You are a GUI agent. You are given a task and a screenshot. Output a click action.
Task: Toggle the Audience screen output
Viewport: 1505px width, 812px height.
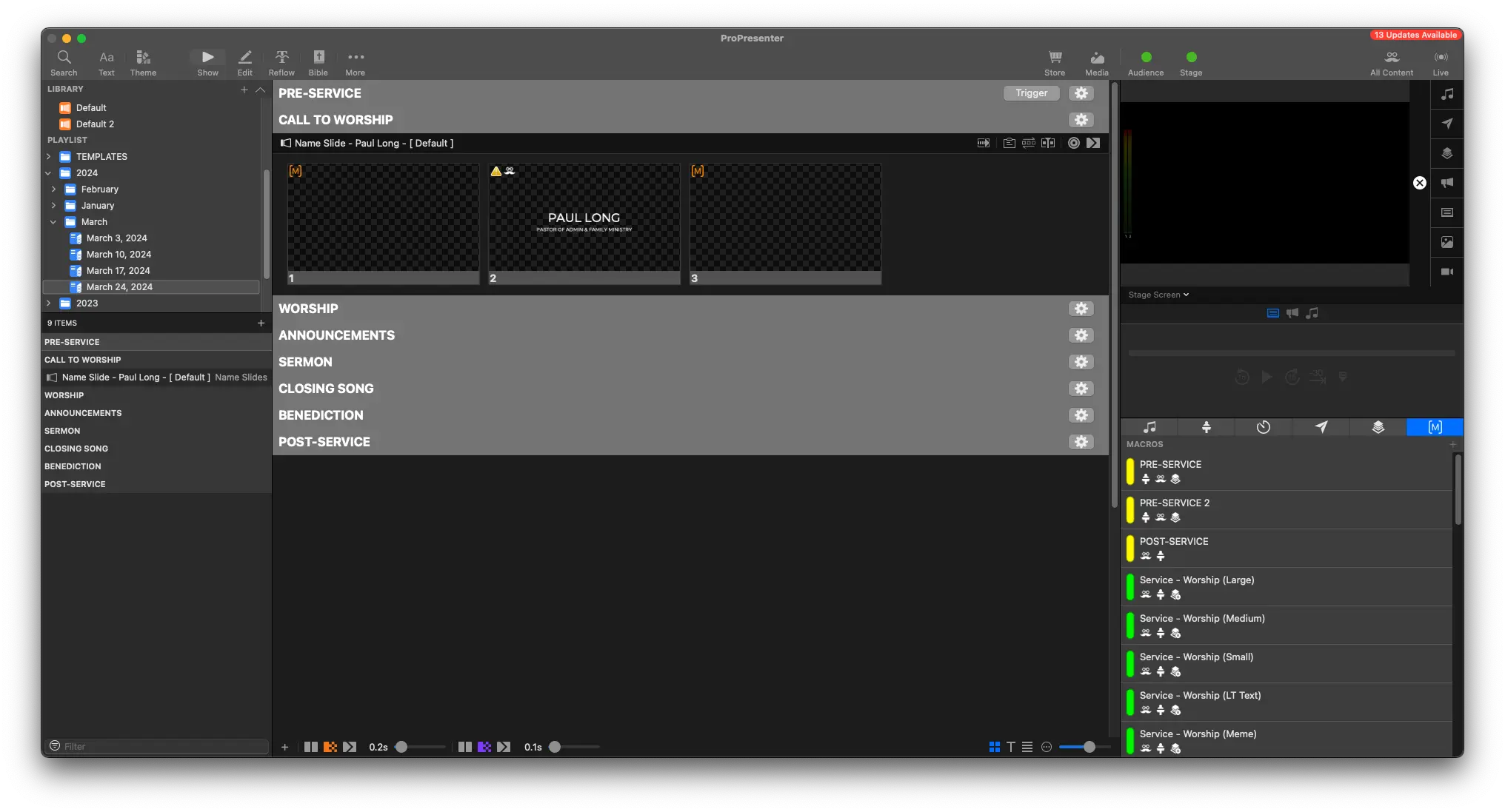click(x=1146, y=58)
